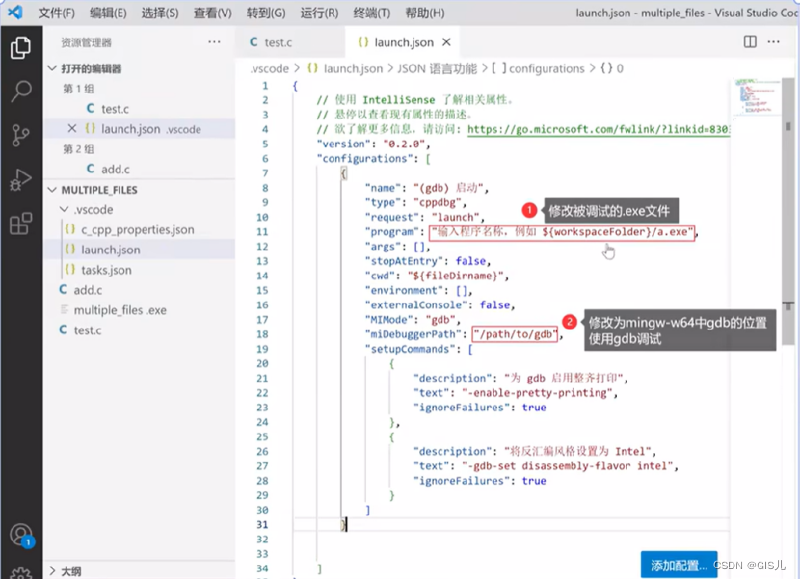
Task: Switch to the test.c editor tab
Action: point(290,42)
